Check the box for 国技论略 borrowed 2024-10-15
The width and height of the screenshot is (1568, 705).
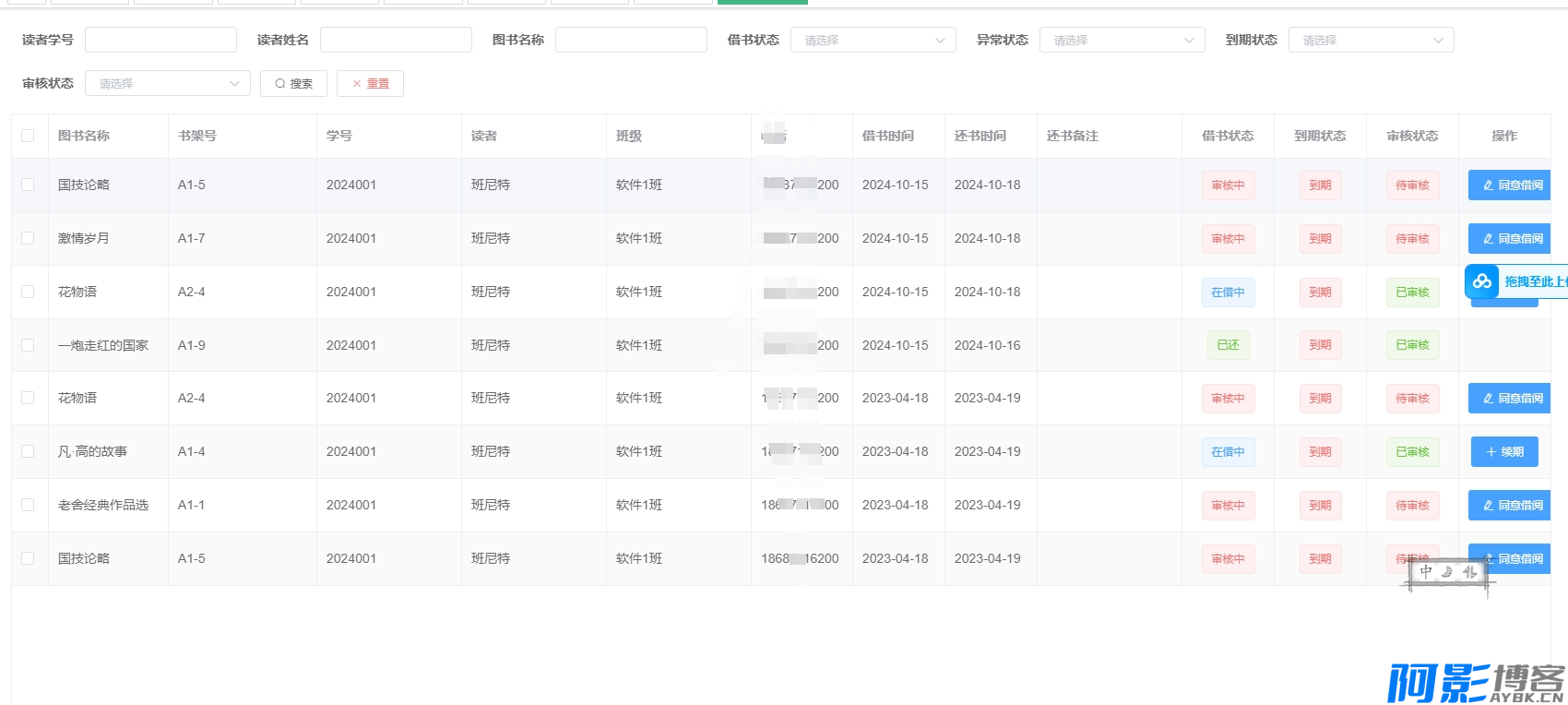[x=28, y=185]
